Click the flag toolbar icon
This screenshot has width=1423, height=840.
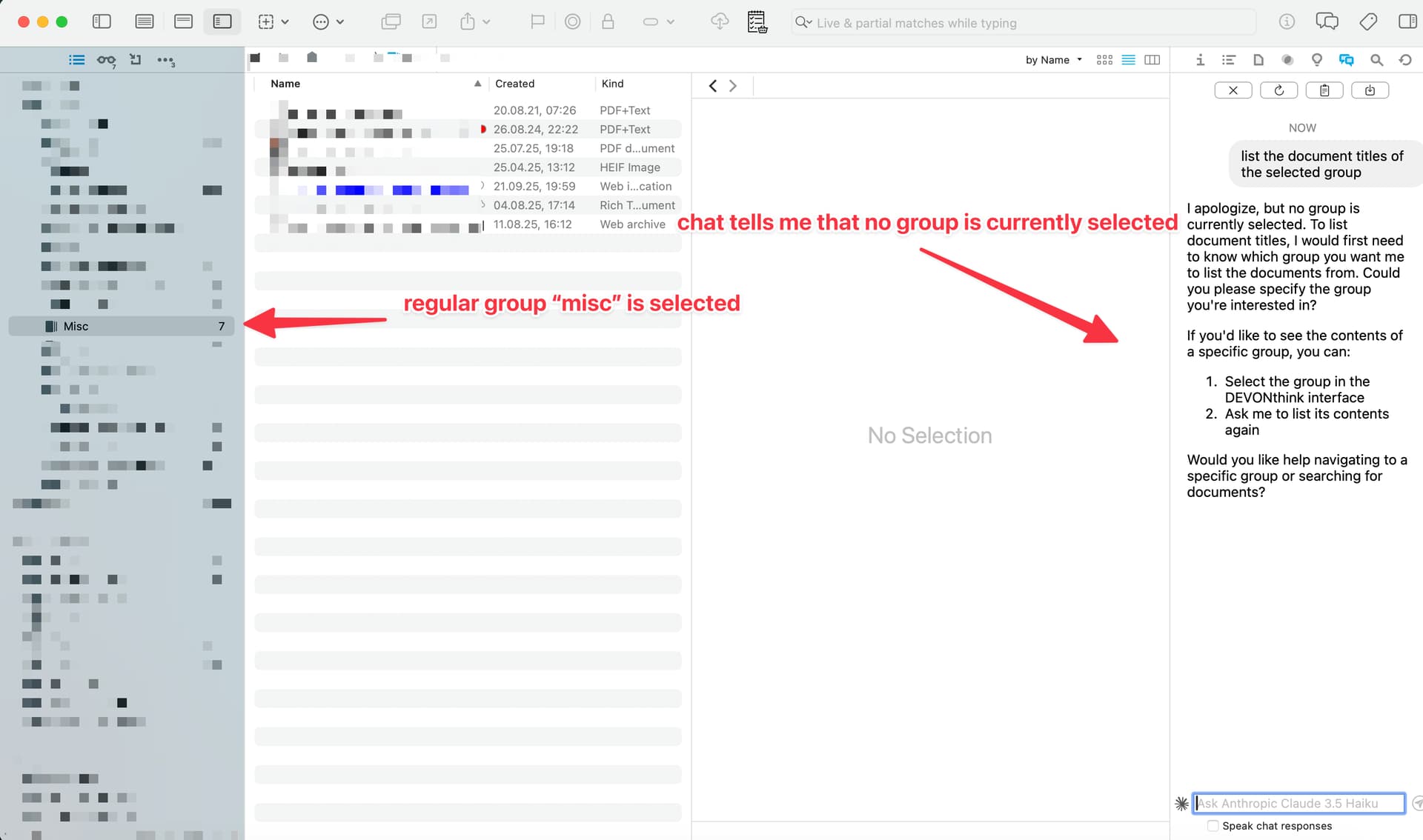(x=537, y=21)
